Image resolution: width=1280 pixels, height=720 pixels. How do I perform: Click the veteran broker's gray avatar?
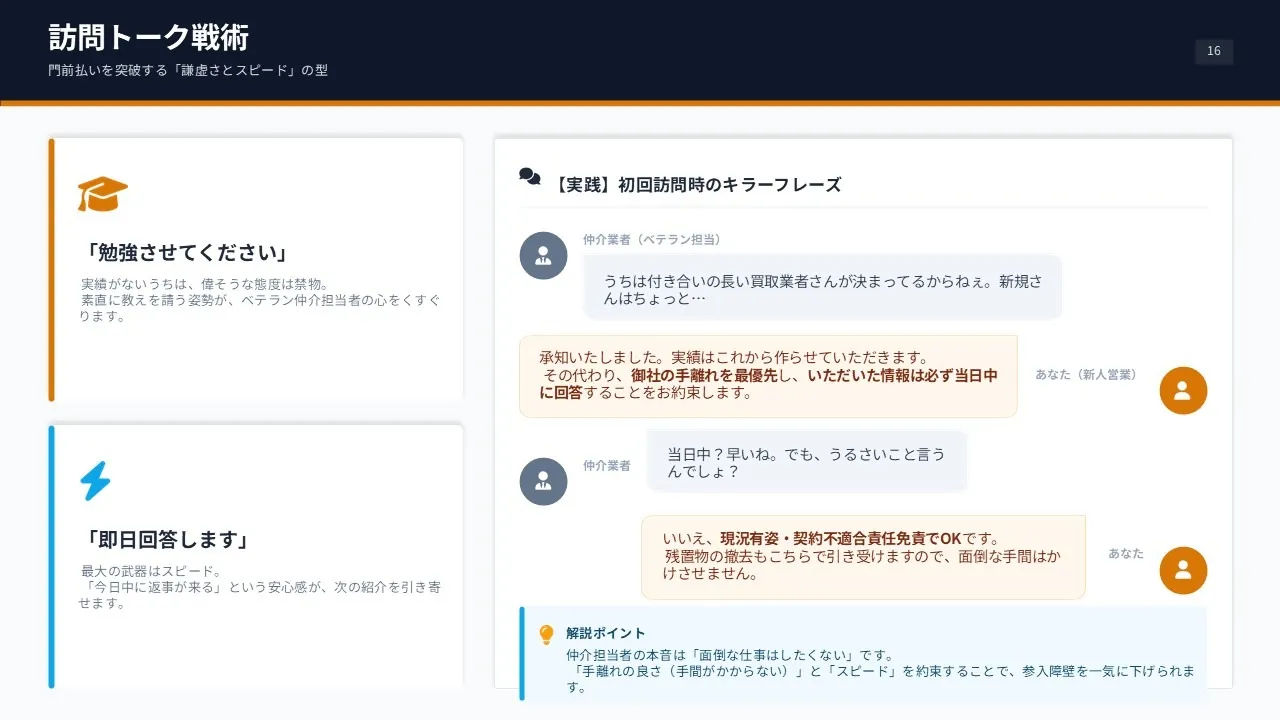(x=543, y=256)
